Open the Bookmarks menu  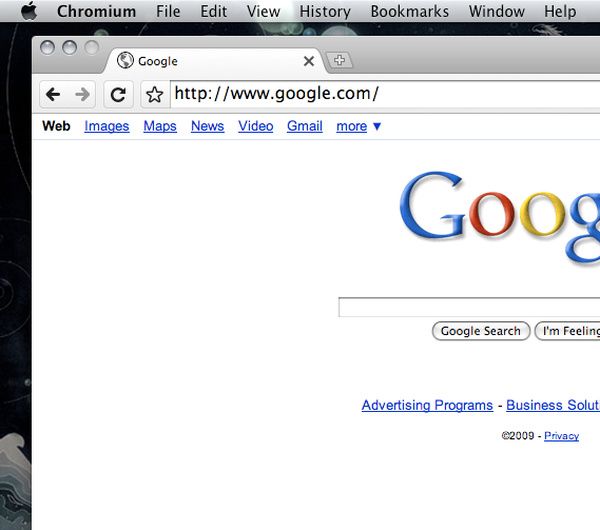pos(409,11)
